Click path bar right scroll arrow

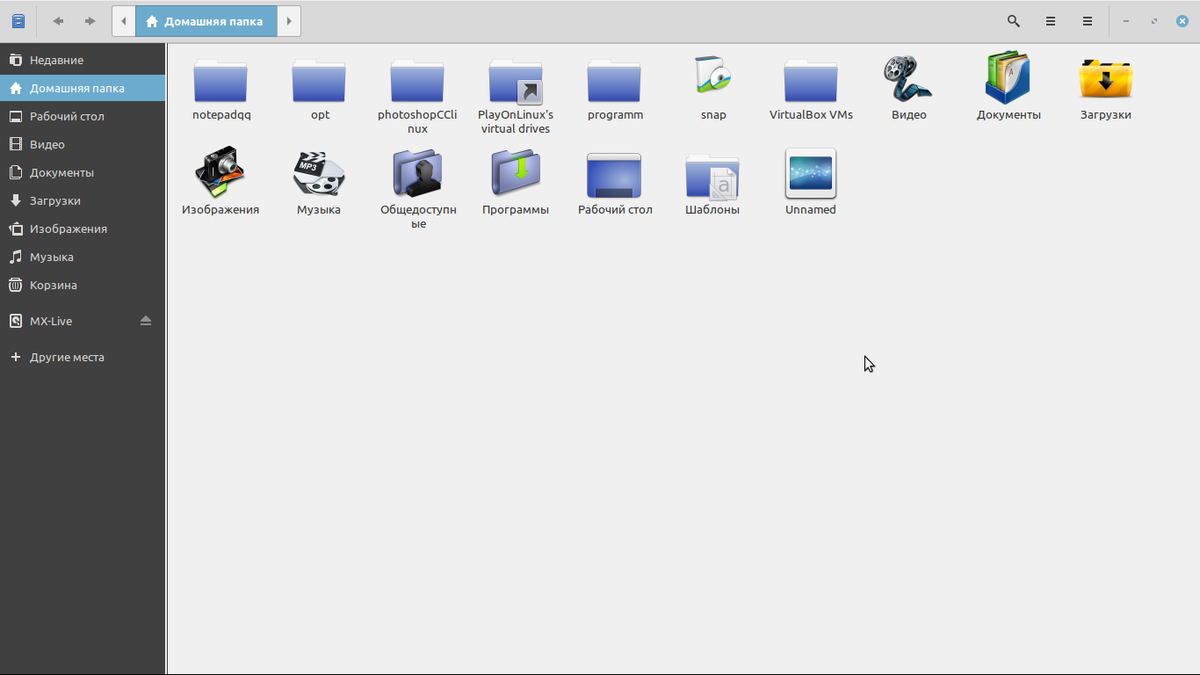click(x=288, y=21)
